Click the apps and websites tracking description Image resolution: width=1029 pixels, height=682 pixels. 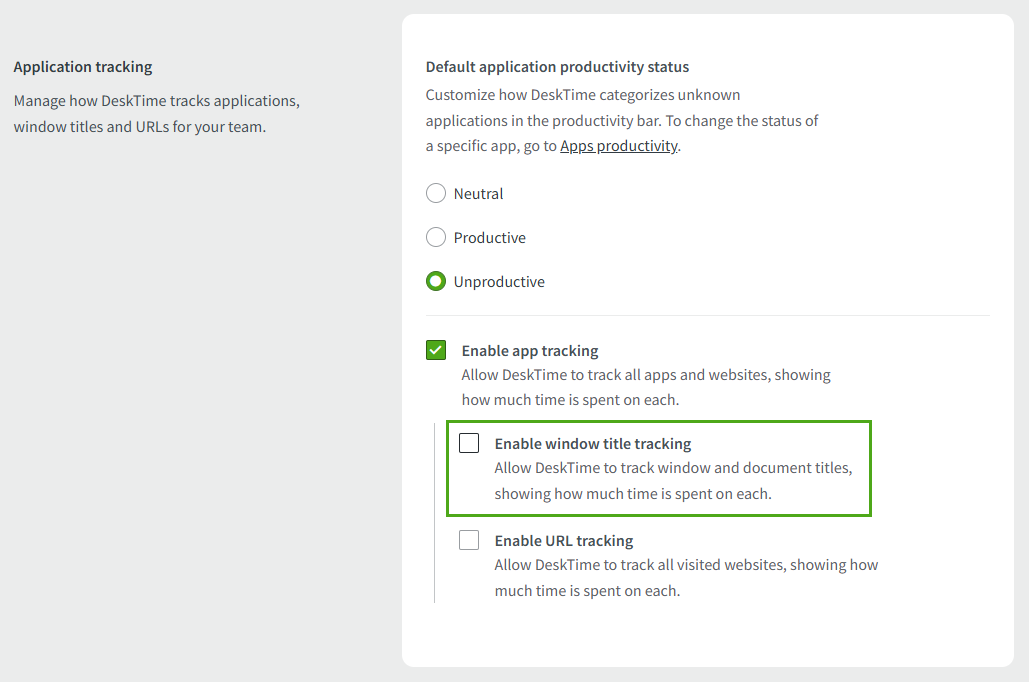[646, 388]
